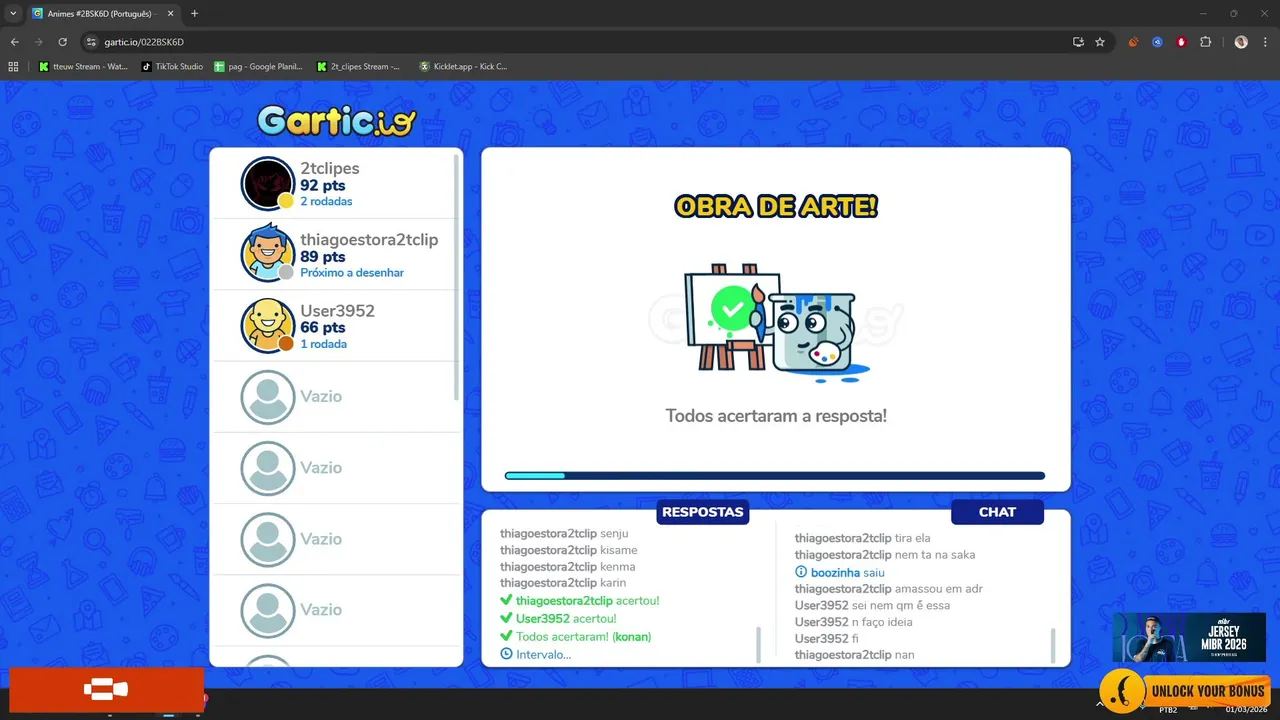This screenshot has height=720, width=1280.
Task: Open pag - Google Planilhas bookmark
Action: (258, 67)
